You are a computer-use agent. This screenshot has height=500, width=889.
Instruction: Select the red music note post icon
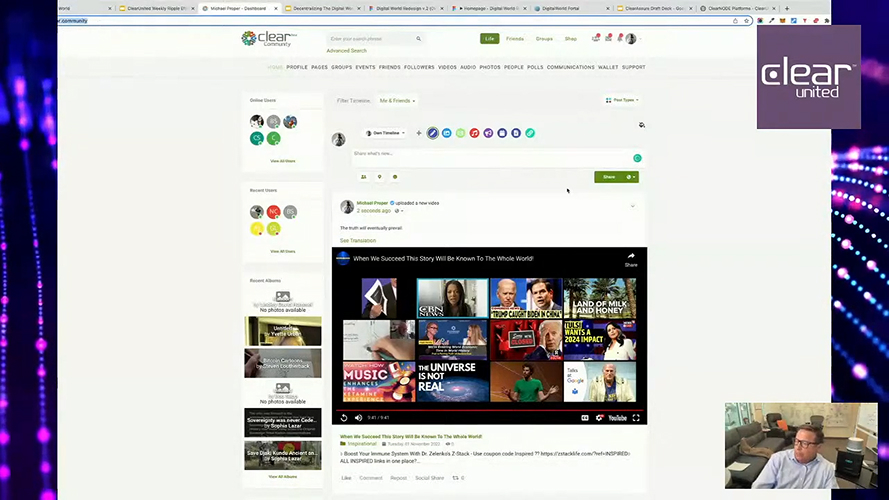coord(474,133)
